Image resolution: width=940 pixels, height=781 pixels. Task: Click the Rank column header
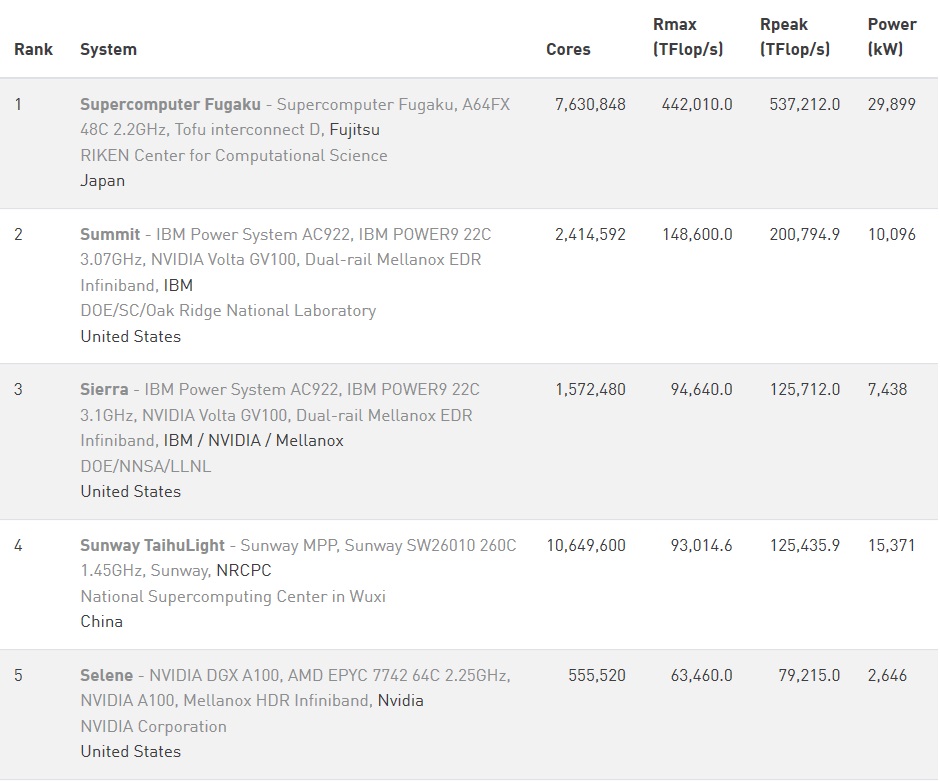[x=33, y=49]
